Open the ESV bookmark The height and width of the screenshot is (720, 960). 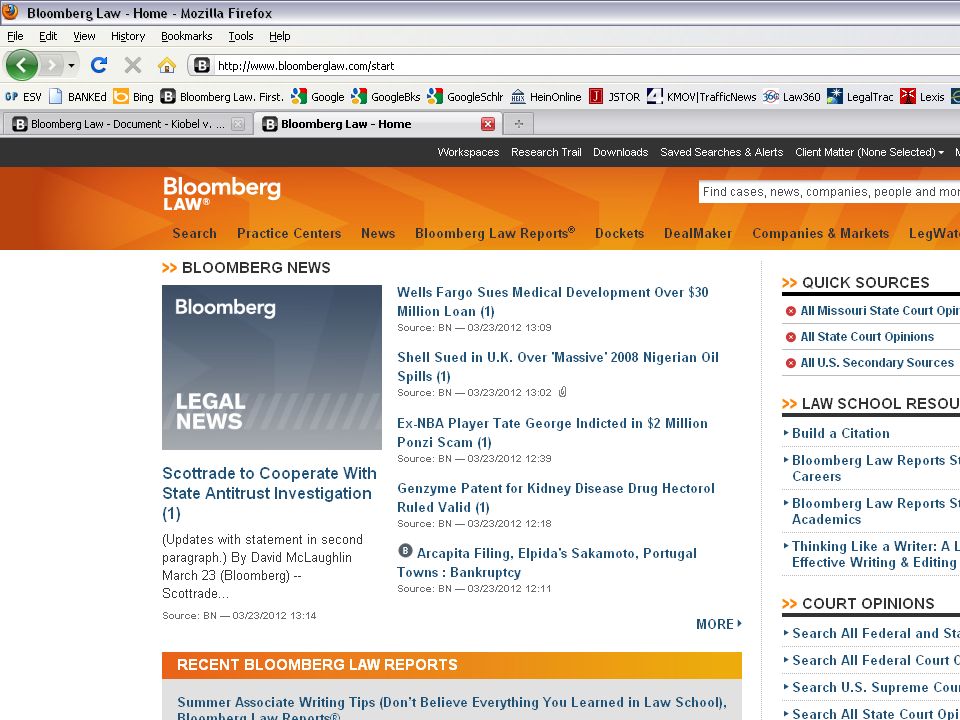click(x=23, y=97)
